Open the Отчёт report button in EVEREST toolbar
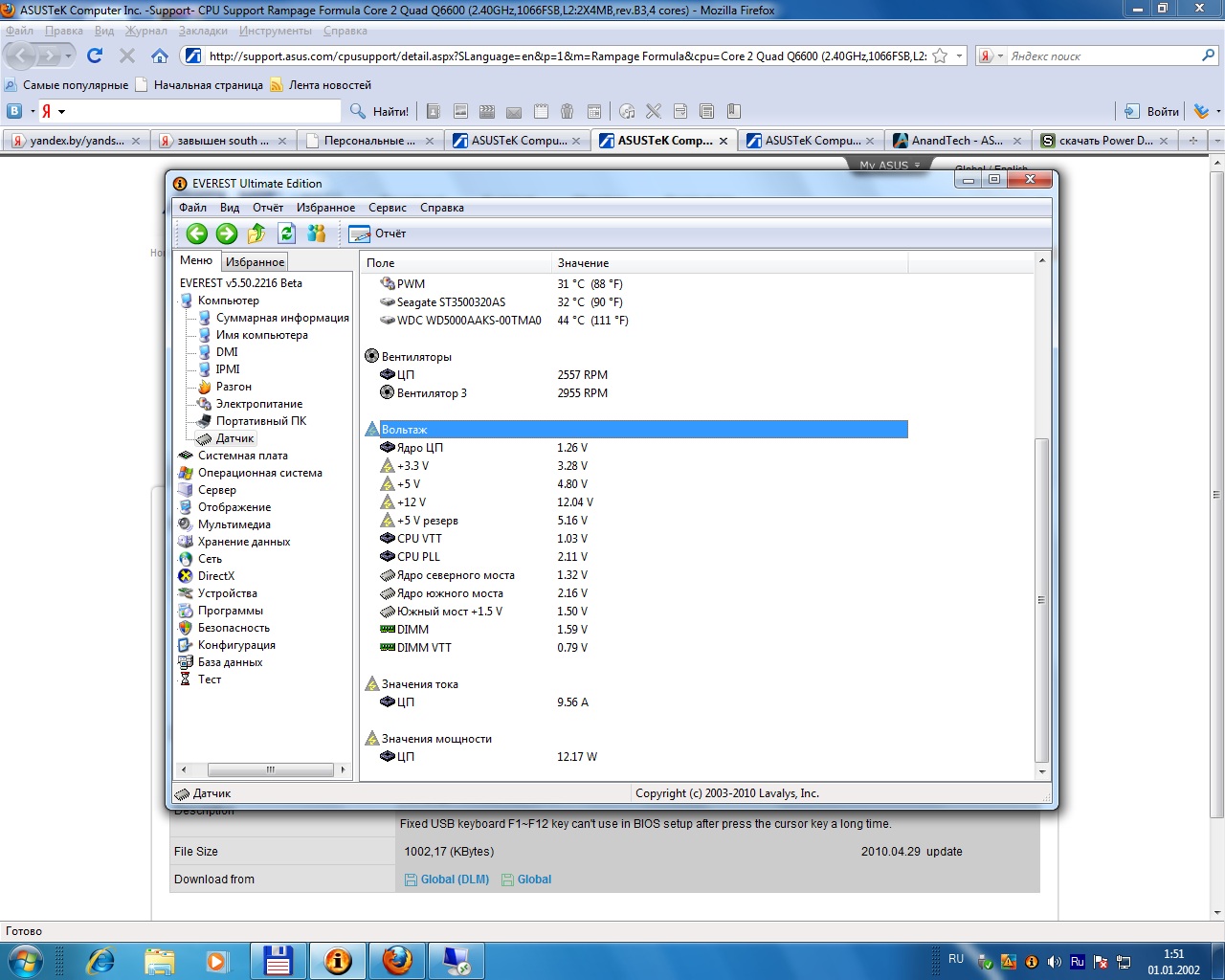 [377, 234]
